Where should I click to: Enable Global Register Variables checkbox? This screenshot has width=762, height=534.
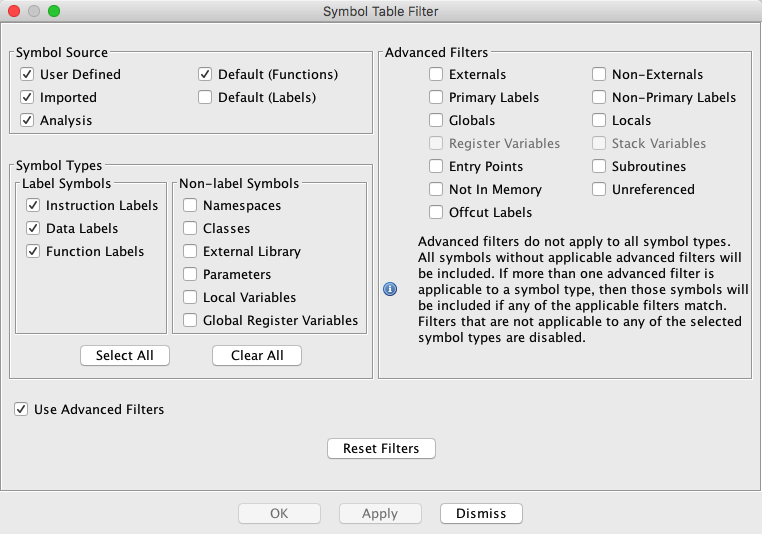(x=190, y=320)
